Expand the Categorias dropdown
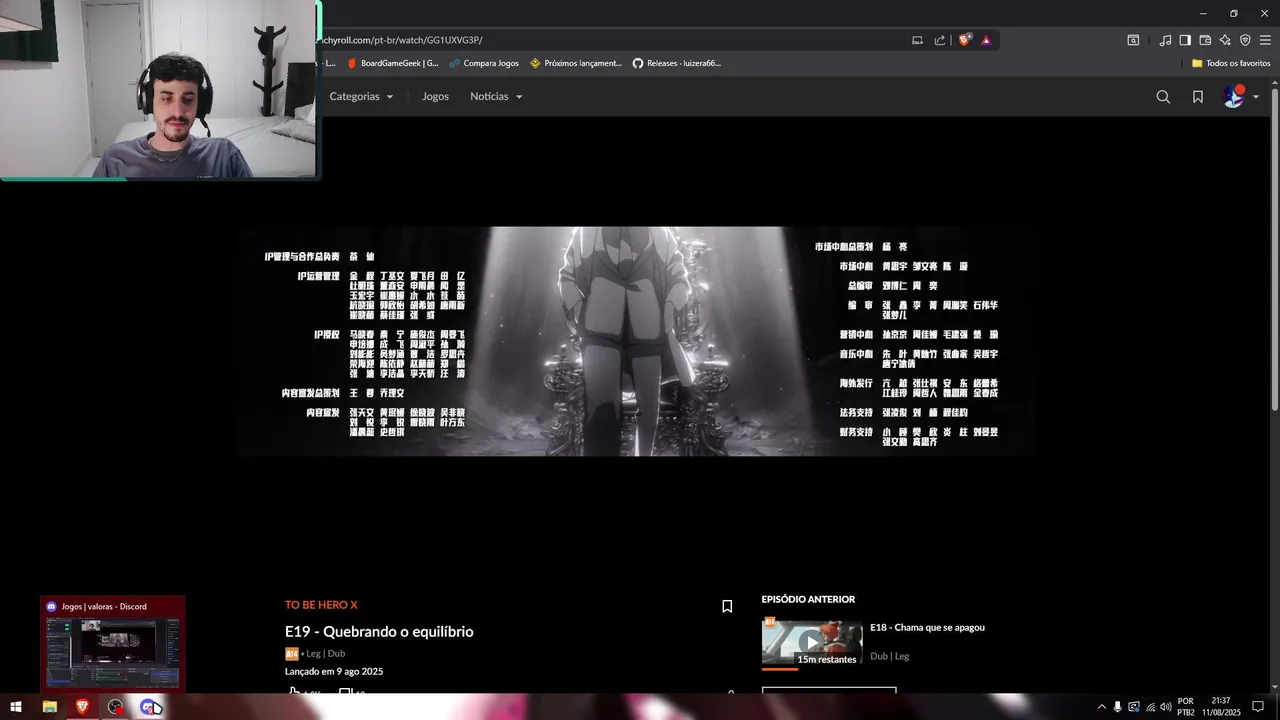This screenshot has height=720, width=1280. pos(361,97)
